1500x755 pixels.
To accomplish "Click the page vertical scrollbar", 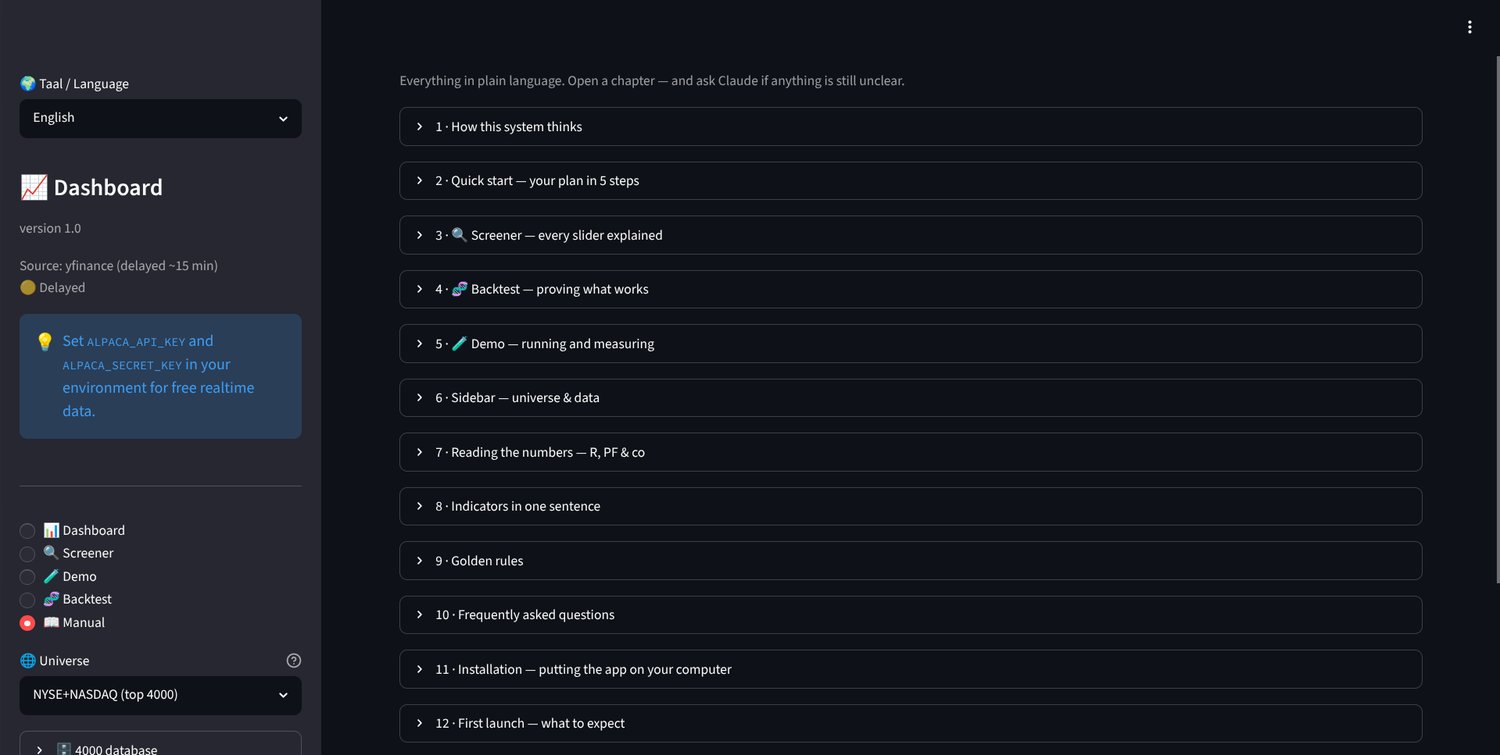I will 1496,320.
